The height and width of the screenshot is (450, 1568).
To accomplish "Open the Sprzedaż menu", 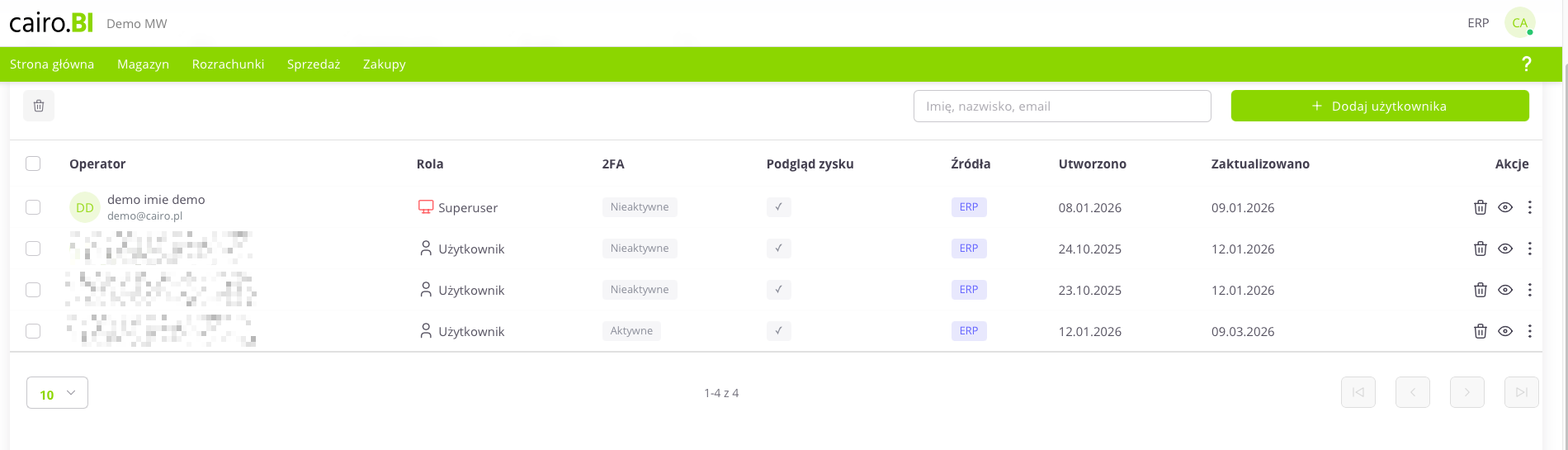I will coord(314,64).
